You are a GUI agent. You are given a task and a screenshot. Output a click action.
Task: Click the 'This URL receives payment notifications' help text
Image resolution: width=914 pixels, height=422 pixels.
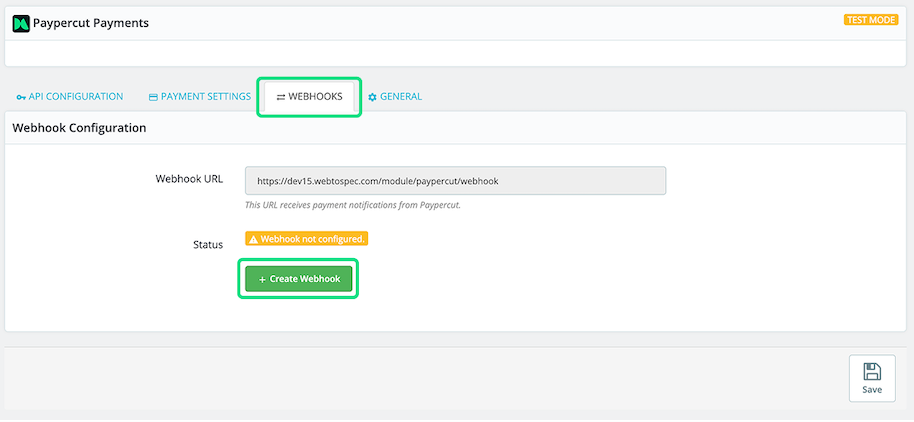[x=353, y=205]
